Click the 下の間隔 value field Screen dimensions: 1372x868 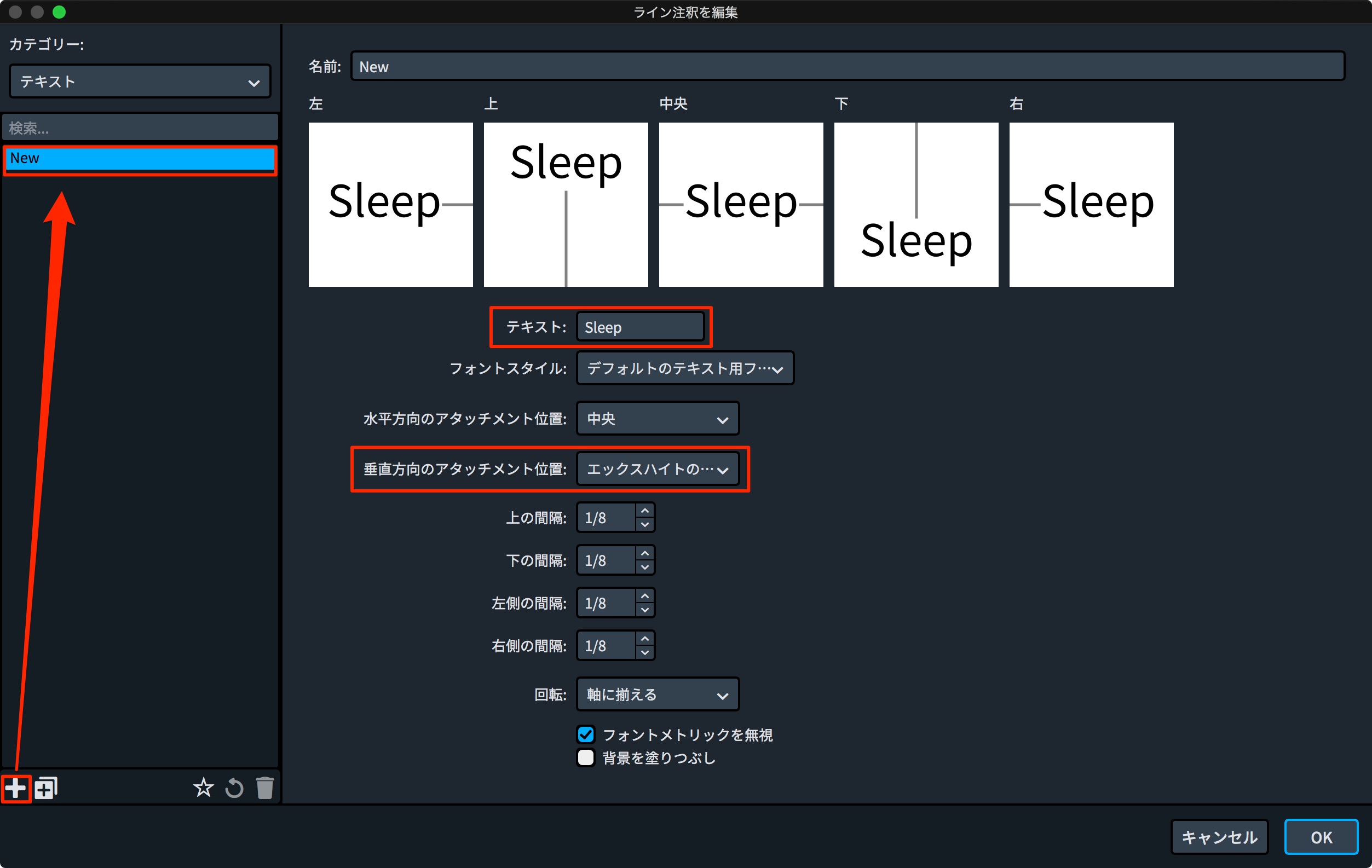(x=606, y=560)
